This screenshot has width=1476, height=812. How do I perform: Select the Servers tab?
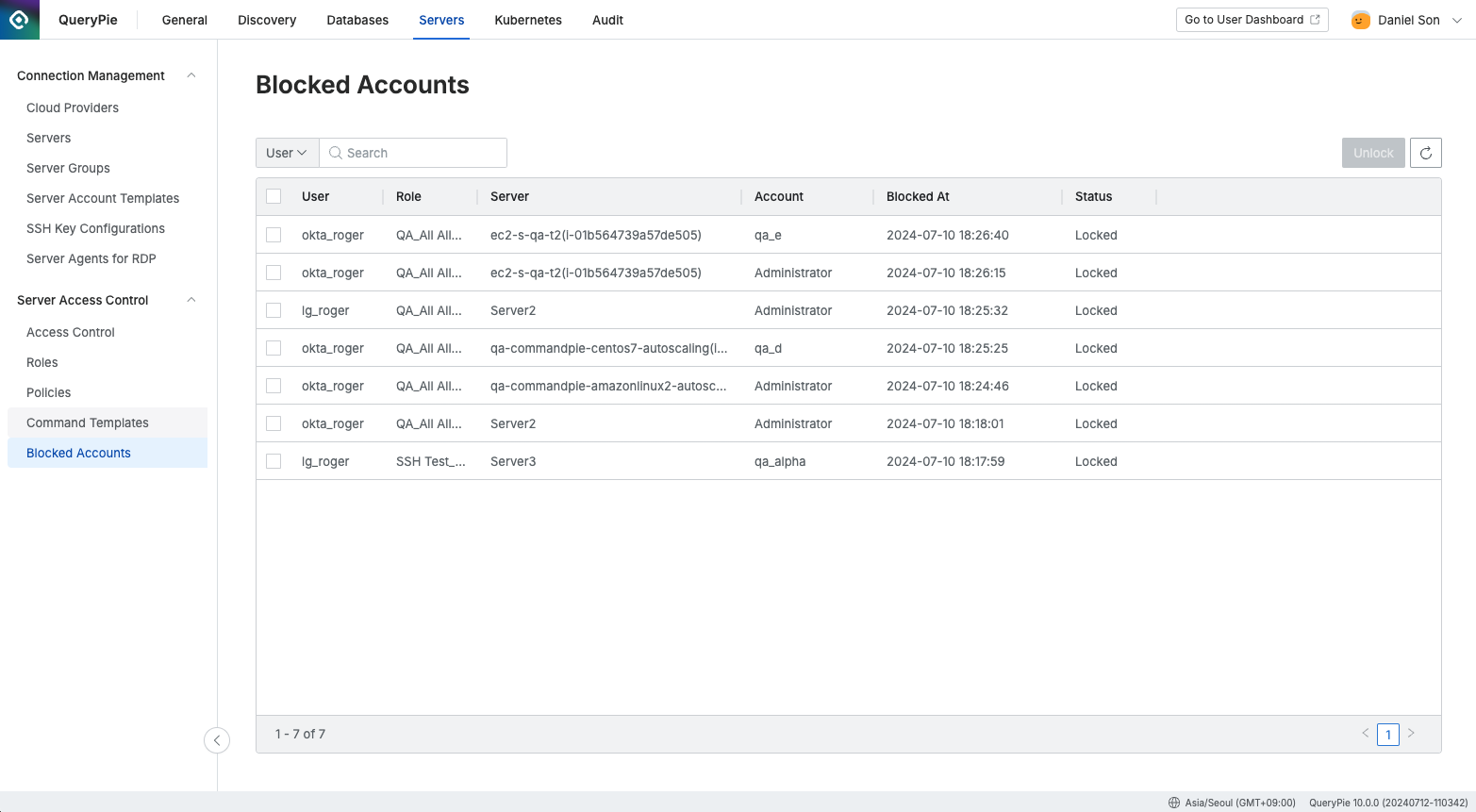(441, 20)
